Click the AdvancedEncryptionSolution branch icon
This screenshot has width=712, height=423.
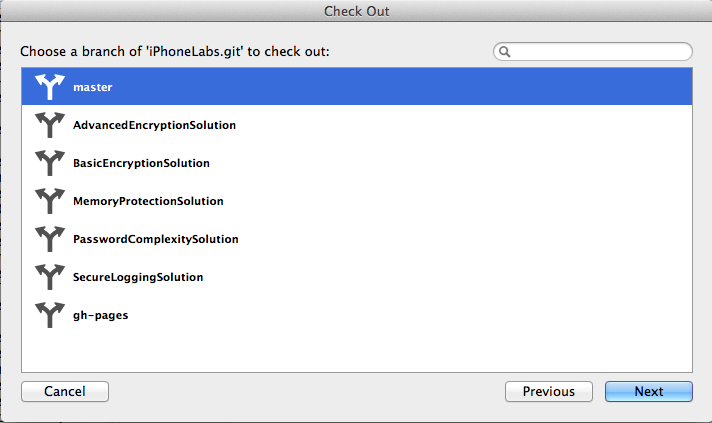tap(49, 125)
